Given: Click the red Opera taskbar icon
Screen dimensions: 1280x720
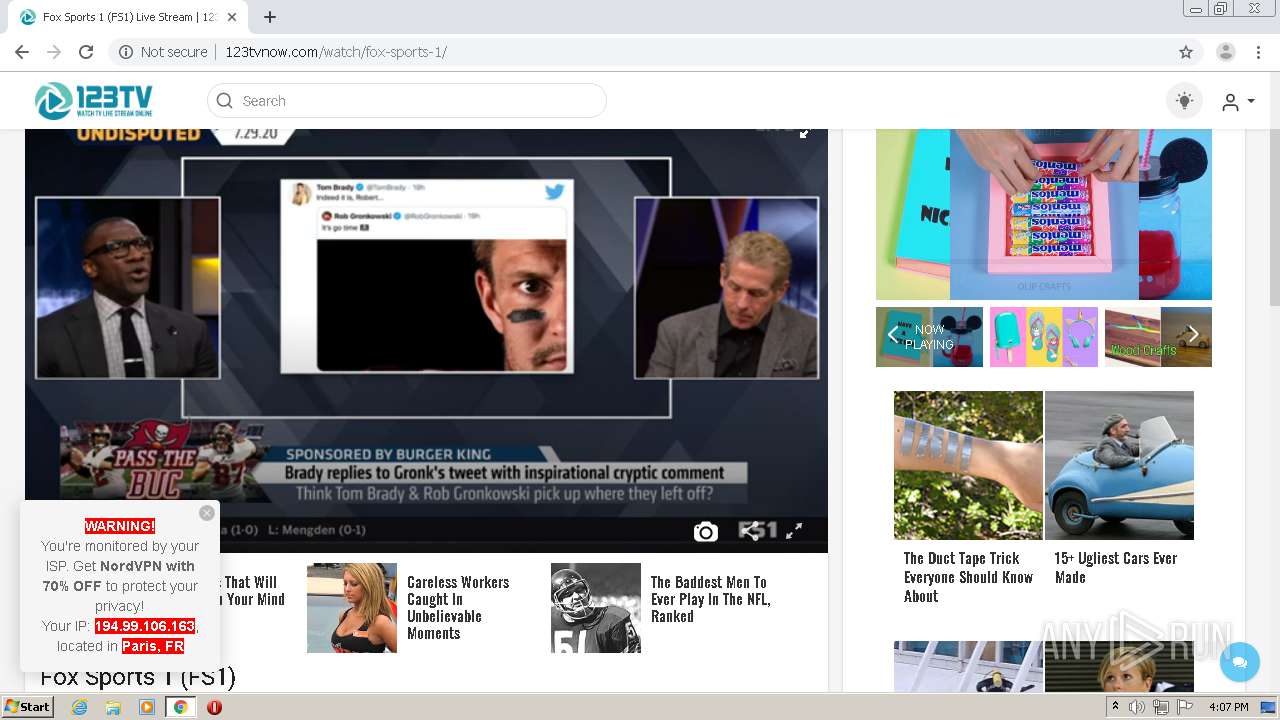Looking at the screenshot, I should click(214, 707).
